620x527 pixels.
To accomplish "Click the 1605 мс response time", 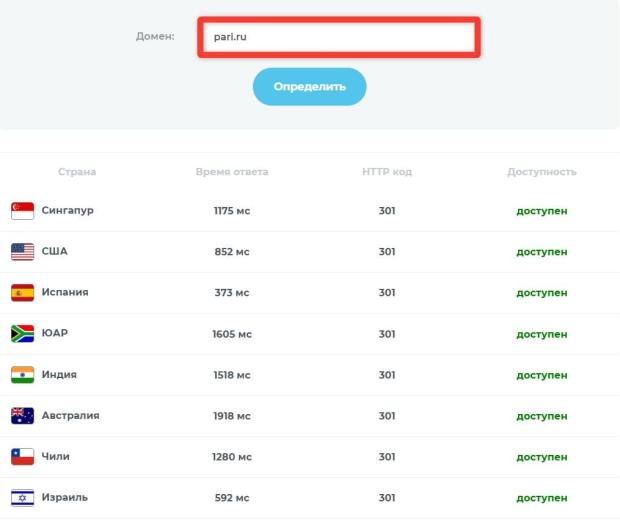I will tap(232, 334).
